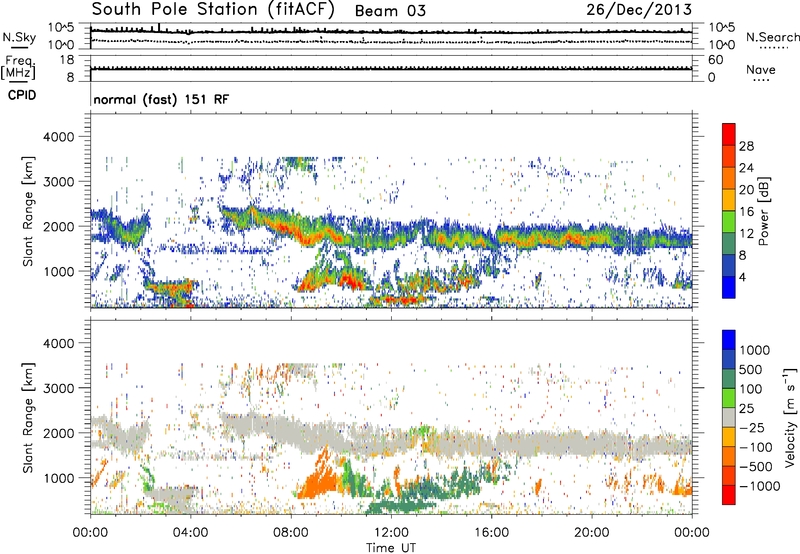
Task: Pick the red top segment of Power colorbar
Action: (x=729, y=134)
